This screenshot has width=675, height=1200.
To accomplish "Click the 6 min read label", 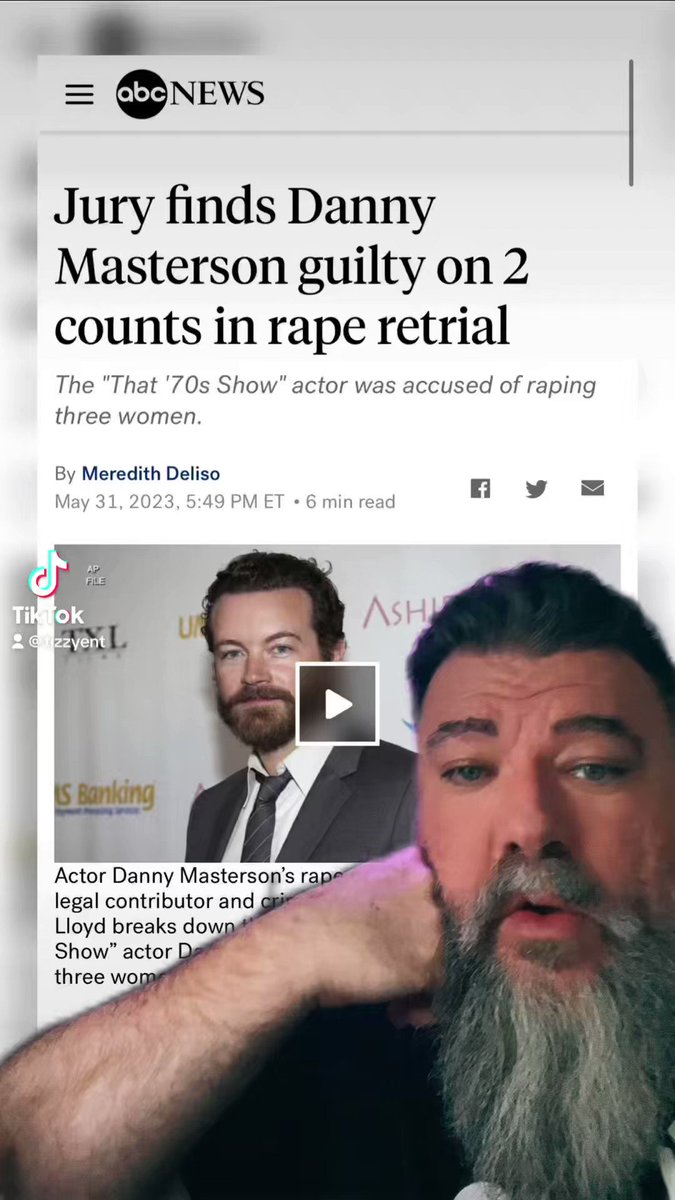I will [x=351, y=501].
